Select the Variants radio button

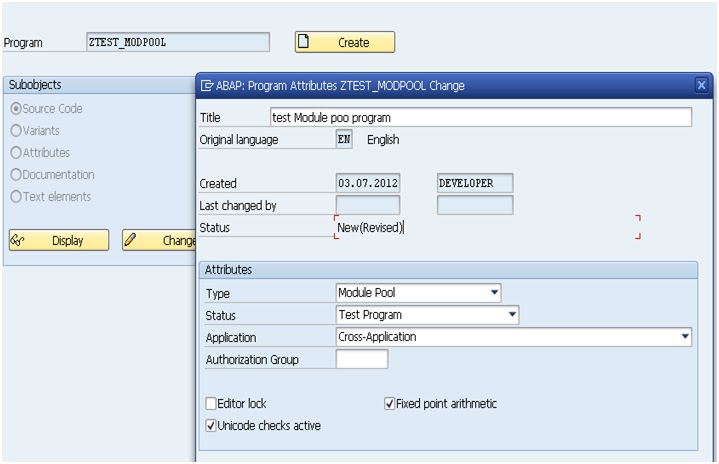pos(16,131)
